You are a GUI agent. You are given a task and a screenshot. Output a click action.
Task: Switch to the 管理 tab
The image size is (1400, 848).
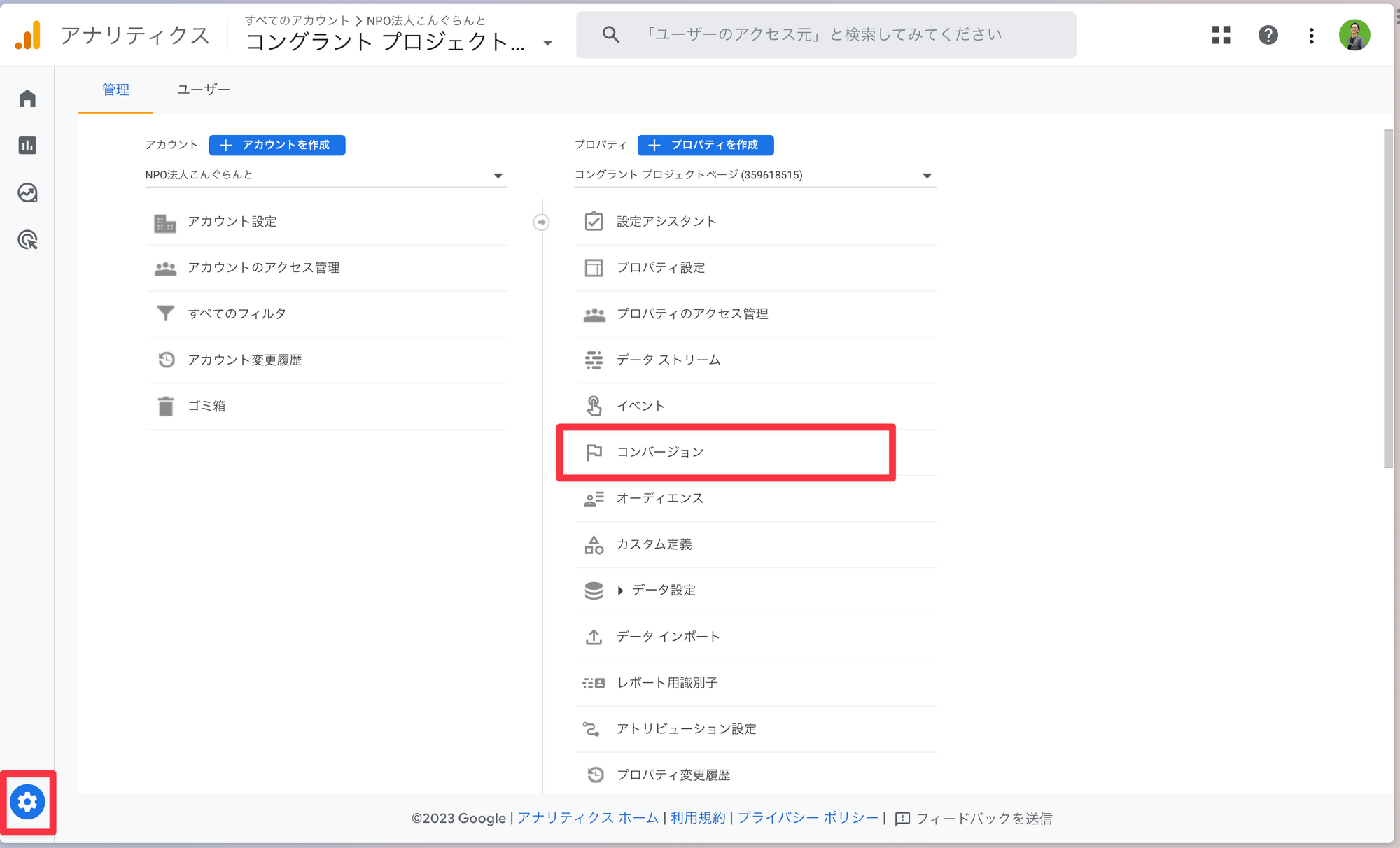click(115, 90)
